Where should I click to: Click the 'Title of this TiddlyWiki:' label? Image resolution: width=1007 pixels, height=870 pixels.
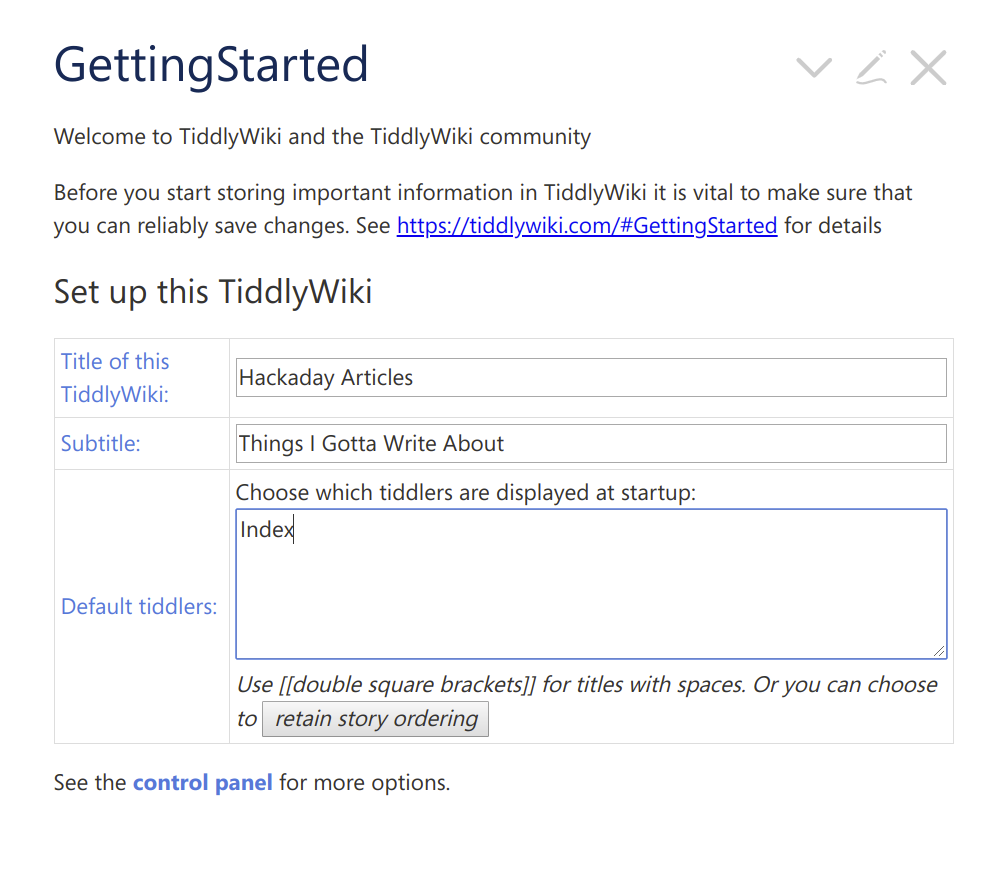coord(115,378)
